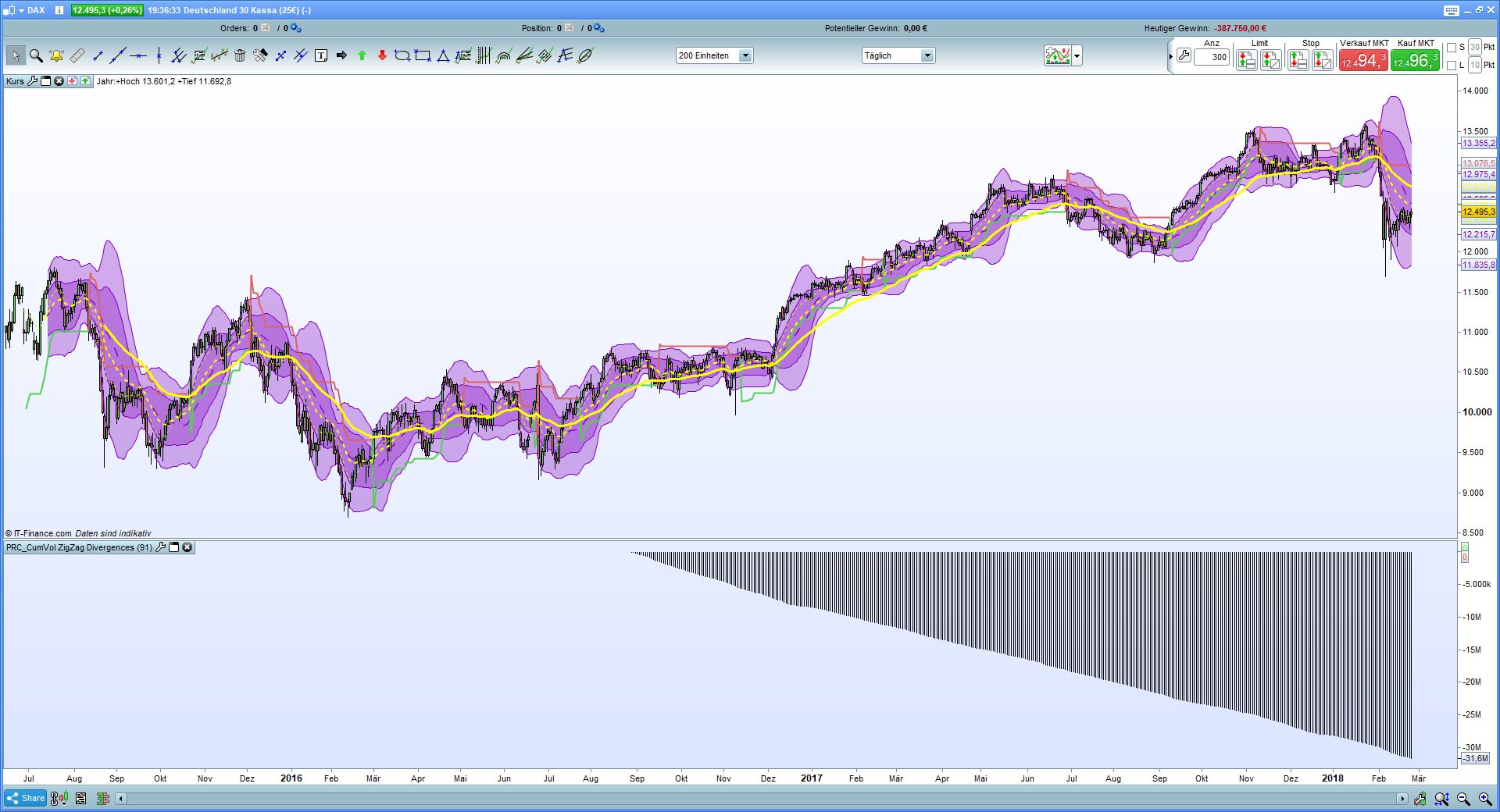
Task: Click the 11.835,8 price axis label
Action: coord(1478,265)
